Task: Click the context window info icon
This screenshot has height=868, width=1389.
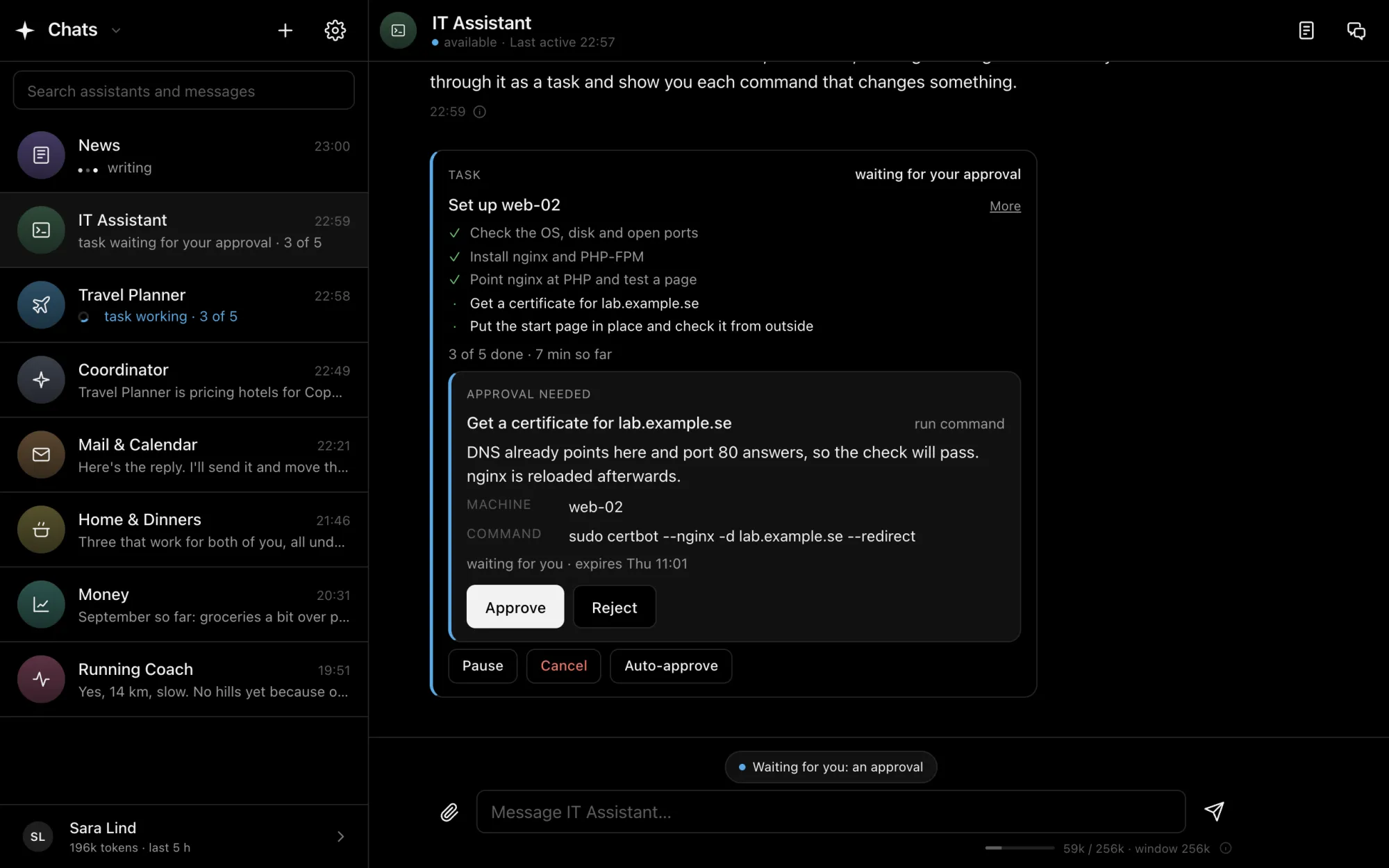Action: coord(1226,848)
